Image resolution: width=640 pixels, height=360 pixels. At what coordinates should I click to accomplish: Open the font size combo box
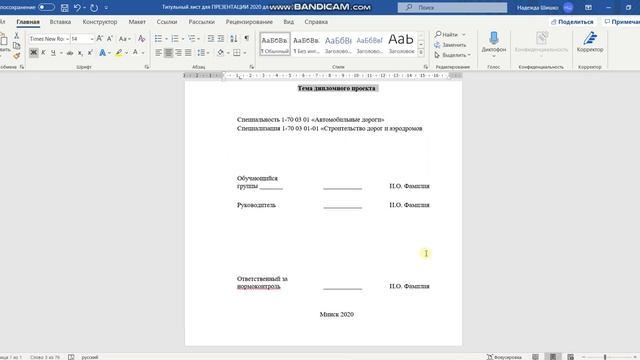tap(82, 39)
